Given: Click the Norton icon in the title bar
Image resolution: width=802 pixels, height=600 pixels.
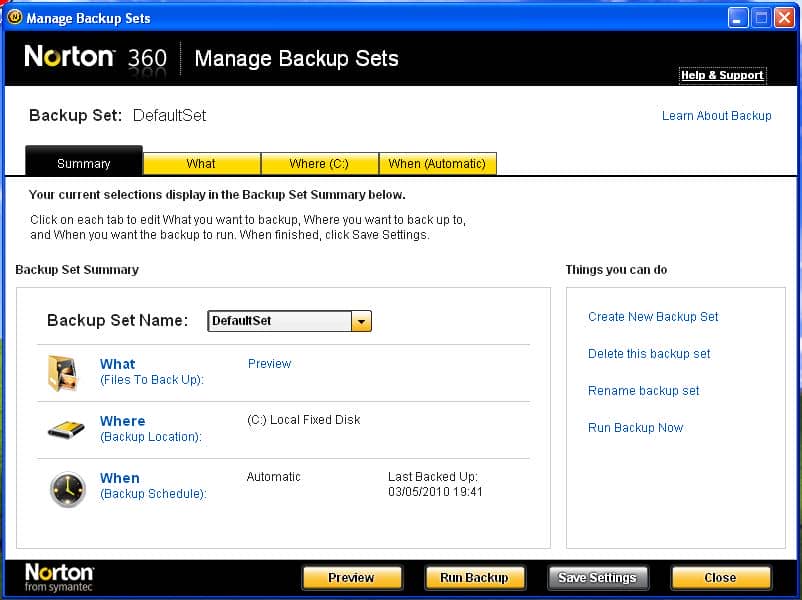Looking at the screenshot, I should tap(15, 17).
